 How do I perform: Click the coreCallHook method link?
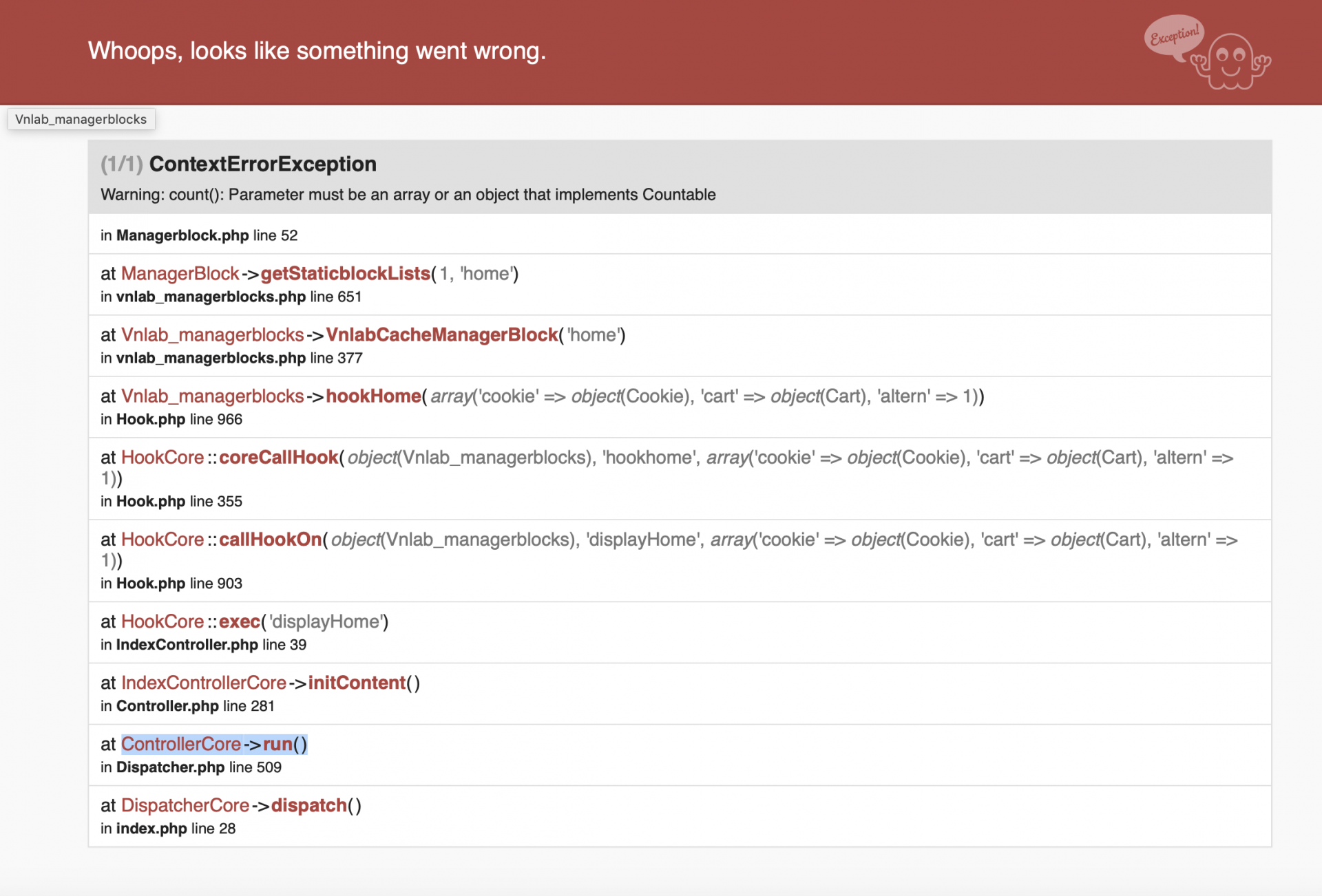click(x=278, y=458)
